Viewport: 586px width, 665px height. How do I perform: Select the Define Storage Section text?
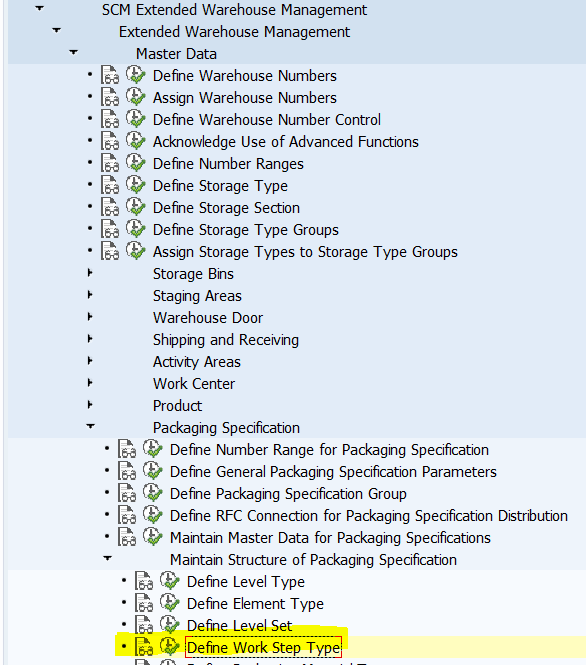[x=226, y=208]
